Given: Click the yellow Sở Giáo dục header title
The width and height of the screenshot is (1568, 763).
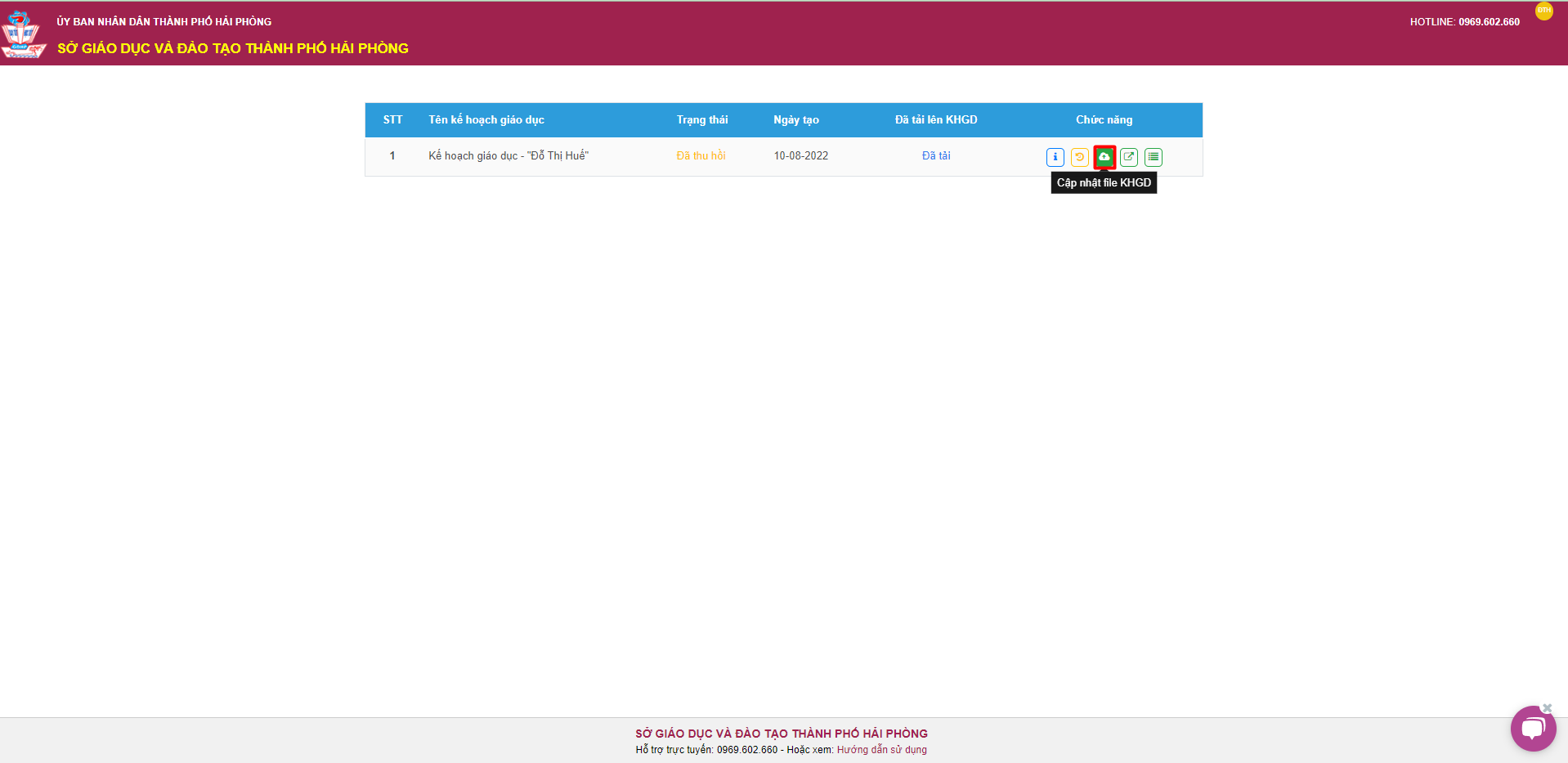Looking at the screenshot, I should pos(232,48).
